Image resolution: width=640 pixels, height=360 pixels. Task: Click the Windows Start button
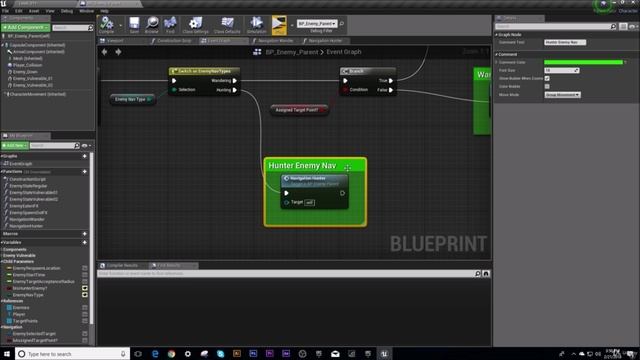coord(7,354)
